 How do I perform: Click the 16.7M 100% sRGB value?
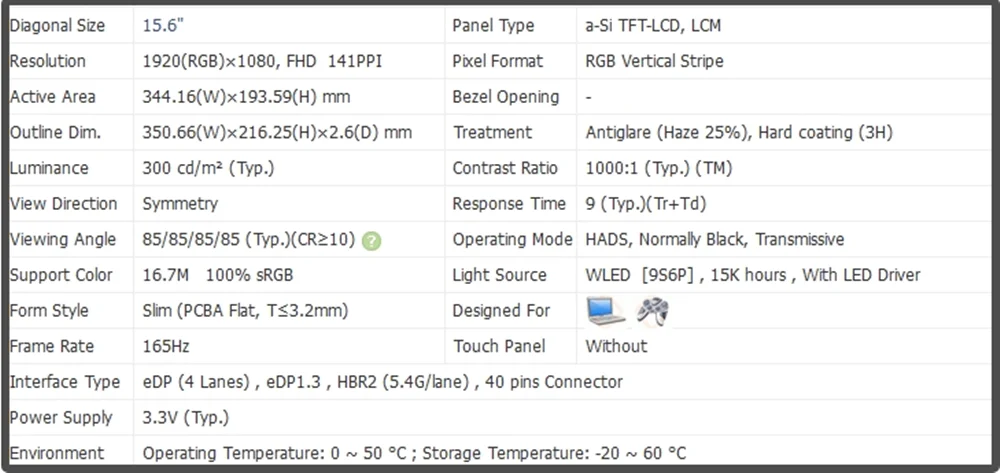(x=218, y=275)
